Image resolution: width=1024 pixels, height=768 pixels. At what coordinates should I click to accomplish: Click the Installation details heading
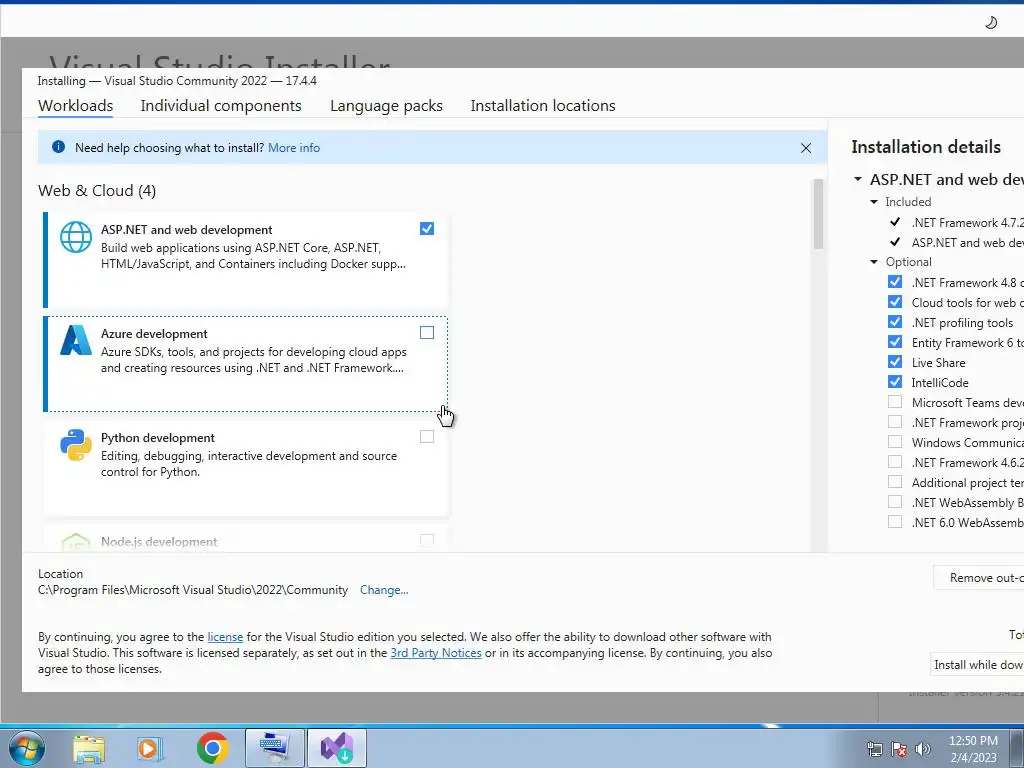pyautogui.click(x=925, y=147)
